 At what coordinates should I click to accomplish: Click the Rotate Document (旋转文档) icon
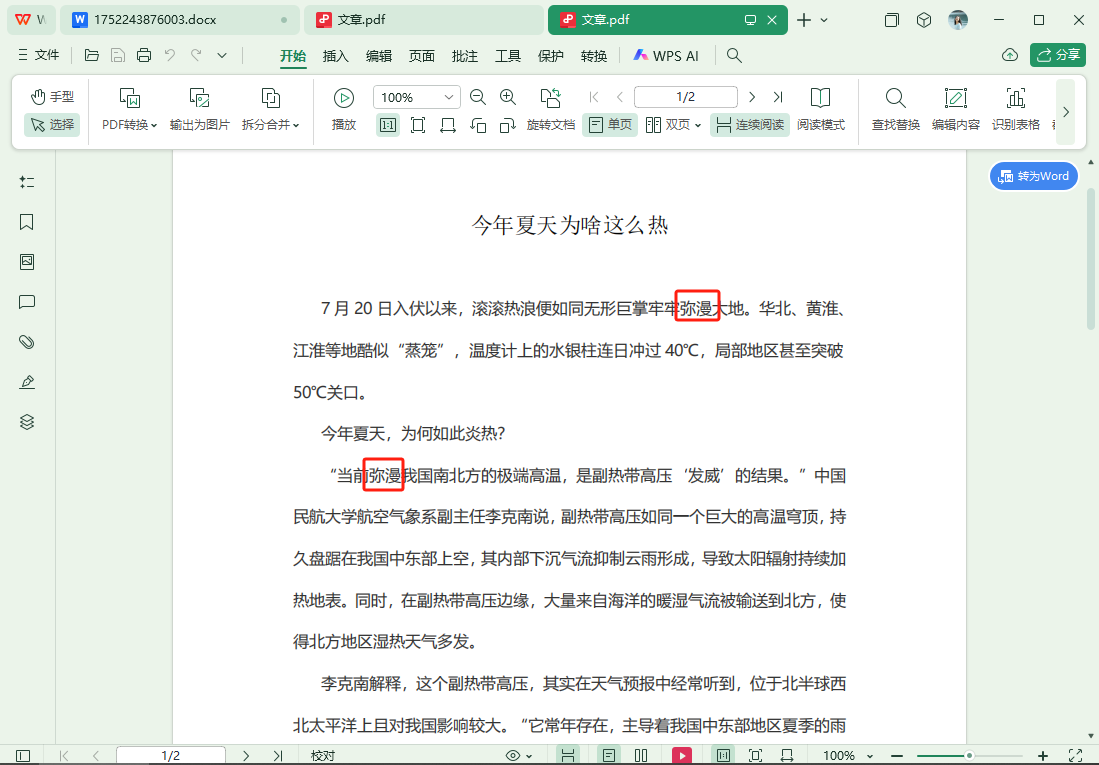(550, 99)
